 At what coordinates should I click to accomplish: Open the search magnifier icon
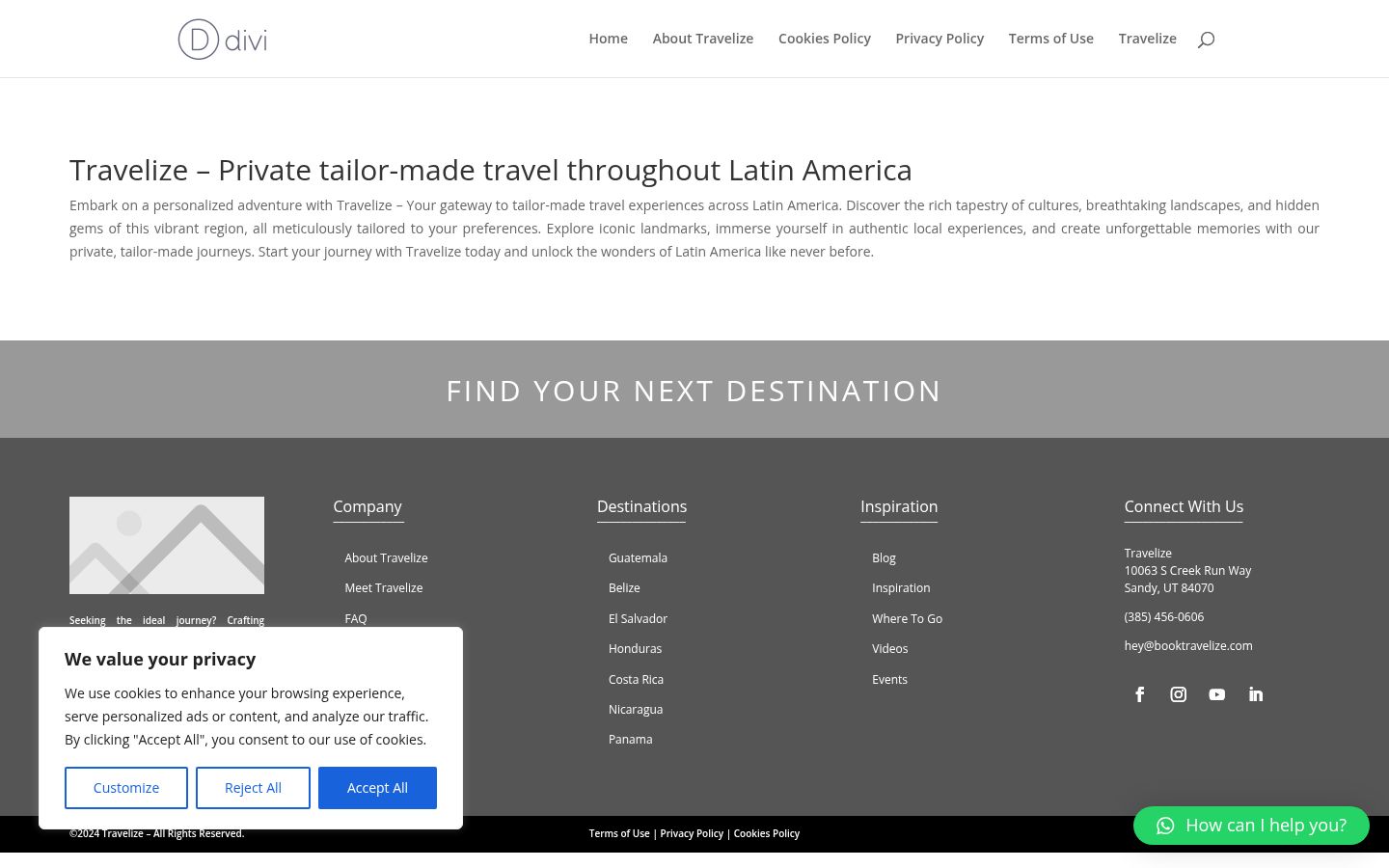1206,40
